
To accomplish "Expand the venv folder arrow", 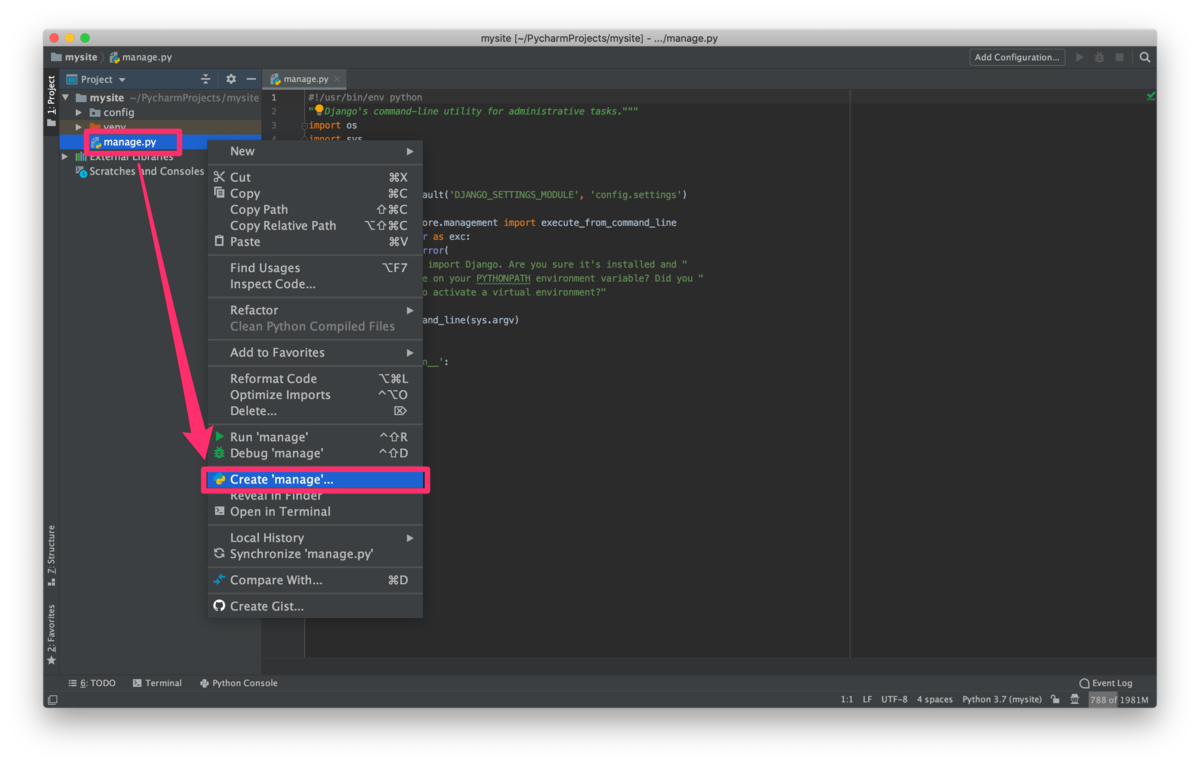I will coord(79,127).
